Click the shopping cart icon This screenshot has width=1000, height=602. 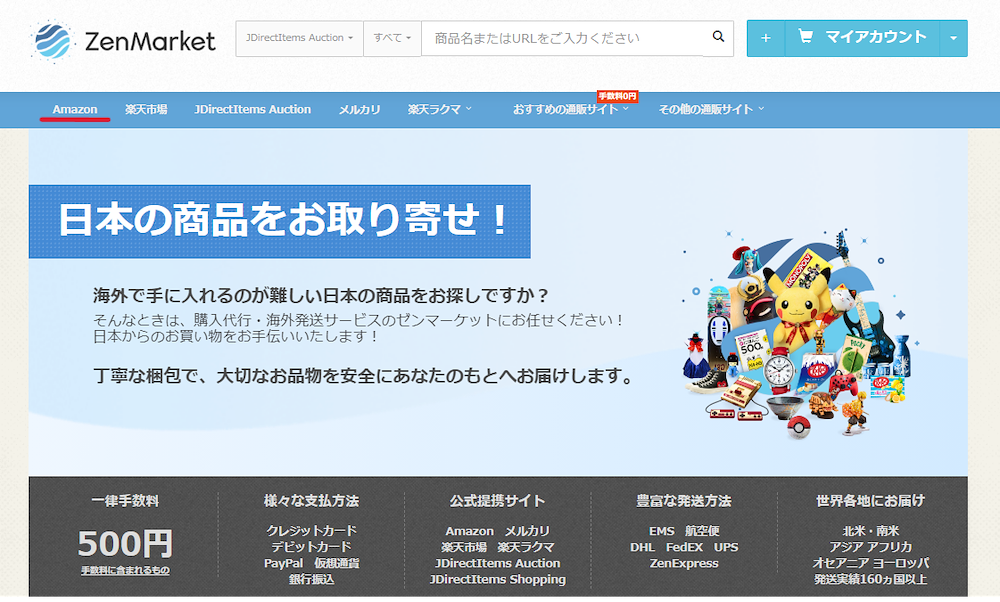(x=805, y=36)
